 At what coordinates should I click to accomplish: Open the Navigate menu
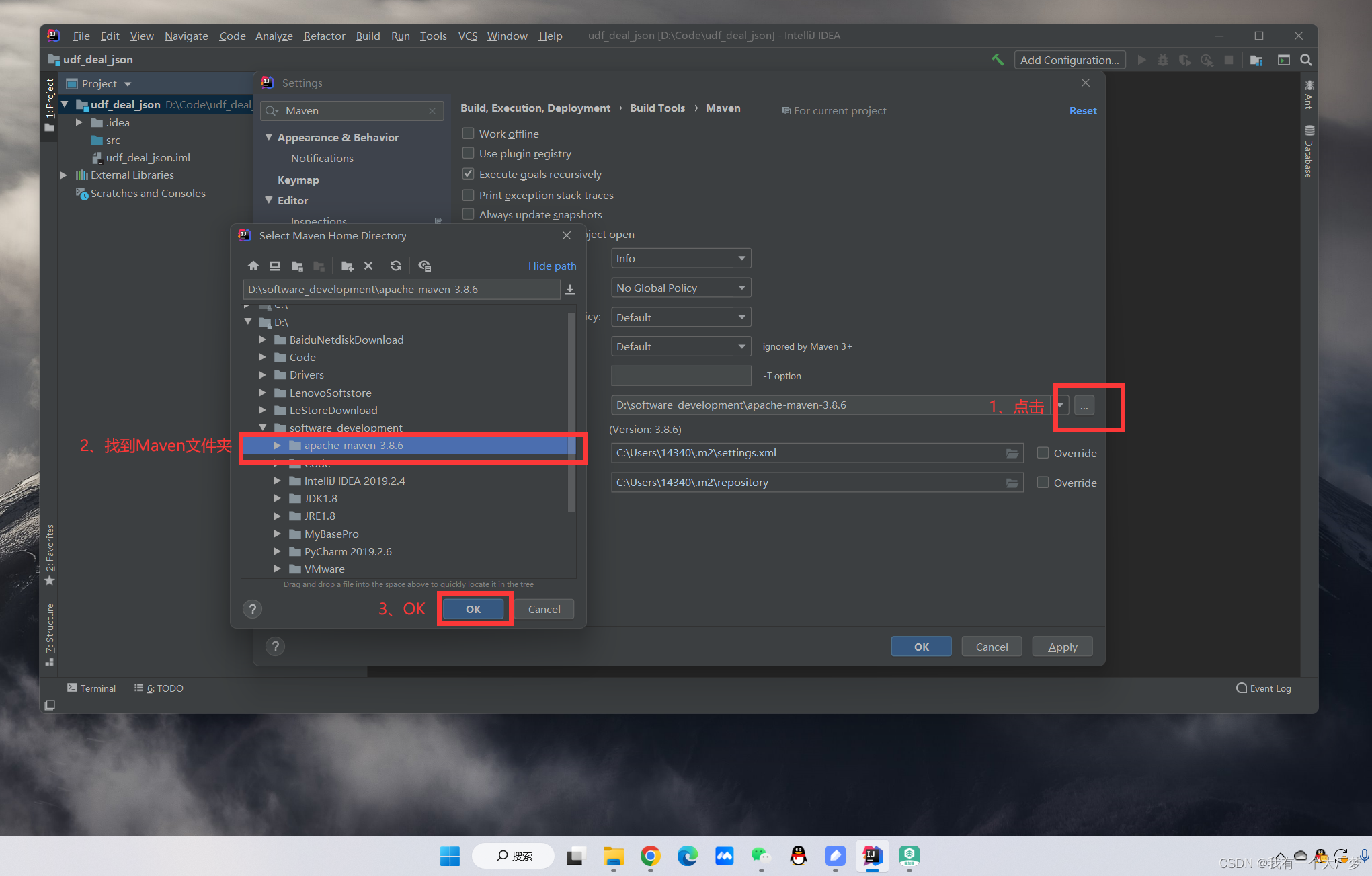186,36
